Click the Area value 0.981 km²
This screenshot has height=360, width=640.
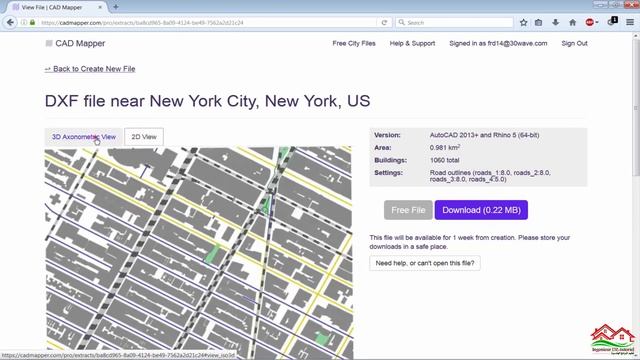(x=445, y=147)
